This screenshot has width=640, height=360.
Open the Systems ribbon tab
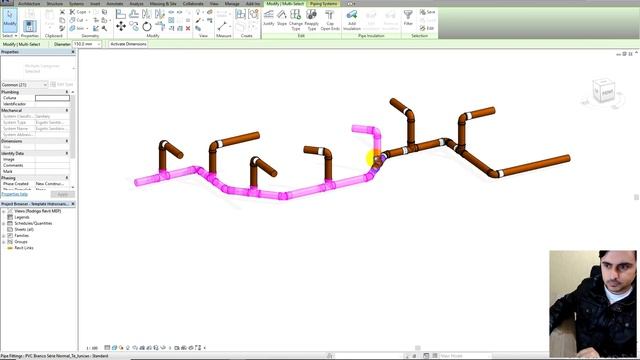[x=76, y=4]
